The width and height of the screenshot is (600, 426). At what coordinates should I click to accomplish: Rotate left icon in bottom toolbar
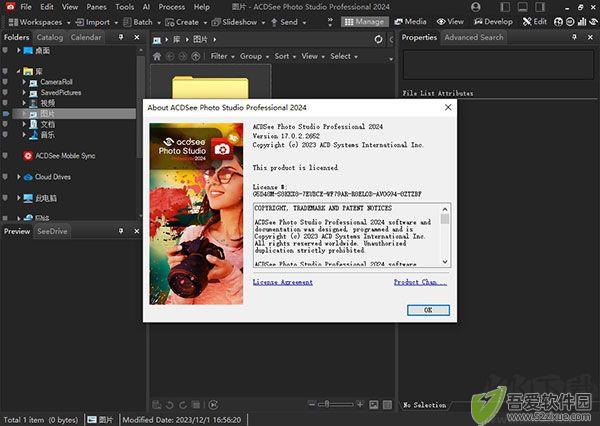point(170,405)
